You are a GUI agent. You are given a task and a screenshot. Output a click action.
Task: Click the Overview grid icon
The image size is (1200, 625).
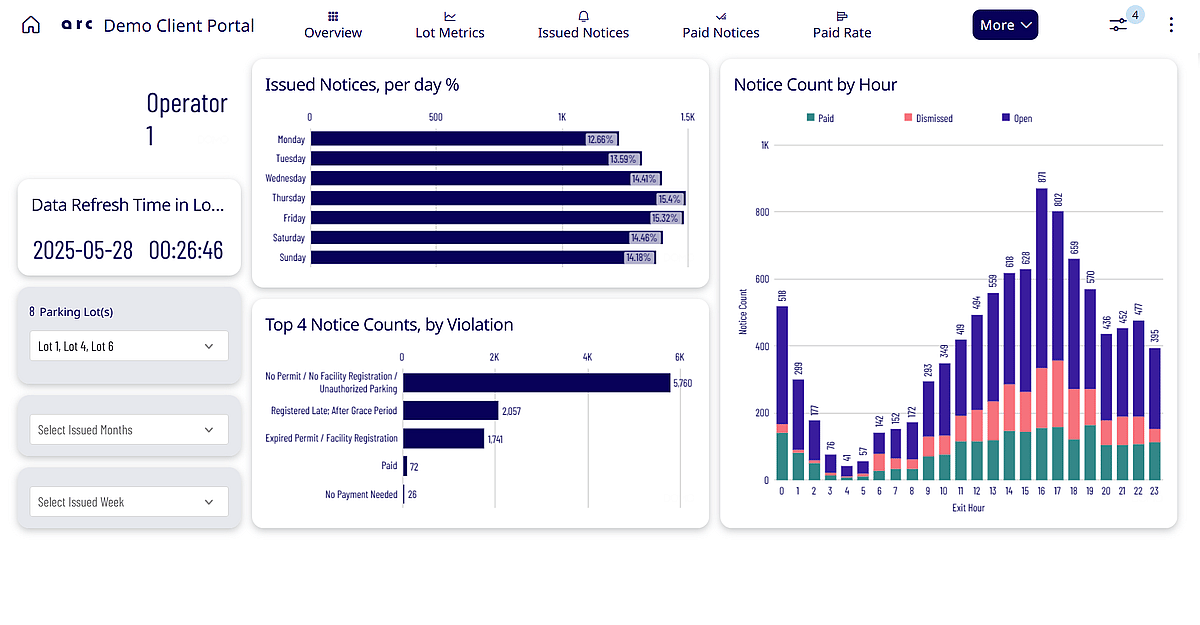coord(333,16)
